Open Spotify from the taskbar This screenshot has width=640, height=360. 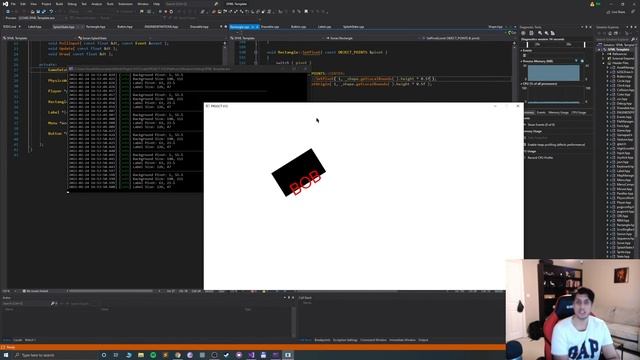153,355
